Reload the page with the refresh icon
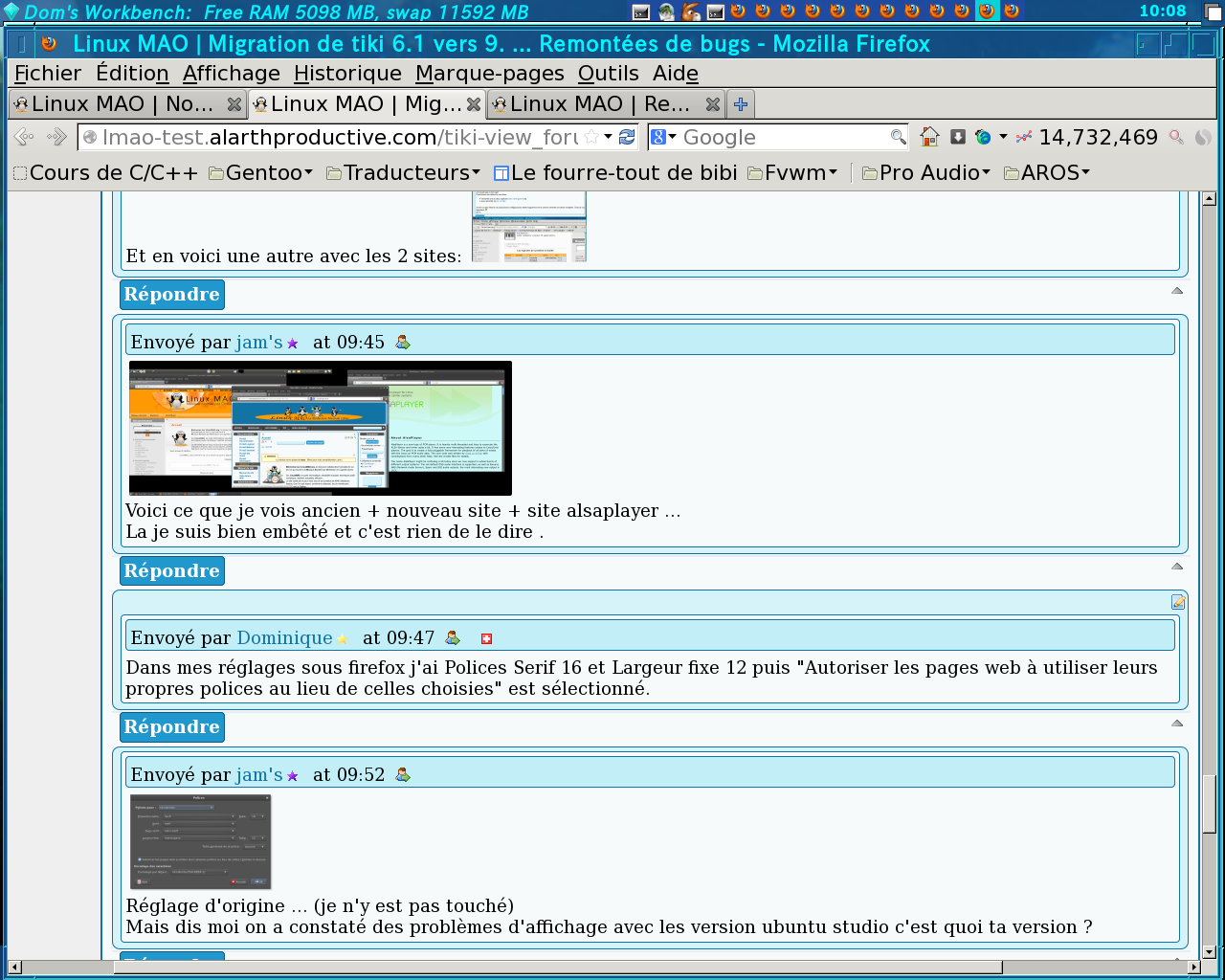This screenshot has height=980, width=1225. pyautogui.click(x=627, y=137)
